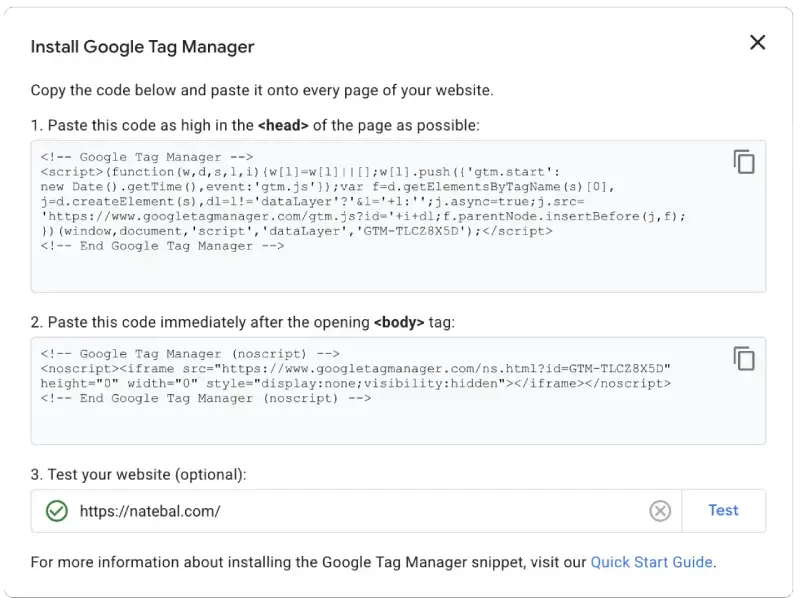Click the '<!-- Google Tag Manager (noscript) -->' line

click(190, 354)
